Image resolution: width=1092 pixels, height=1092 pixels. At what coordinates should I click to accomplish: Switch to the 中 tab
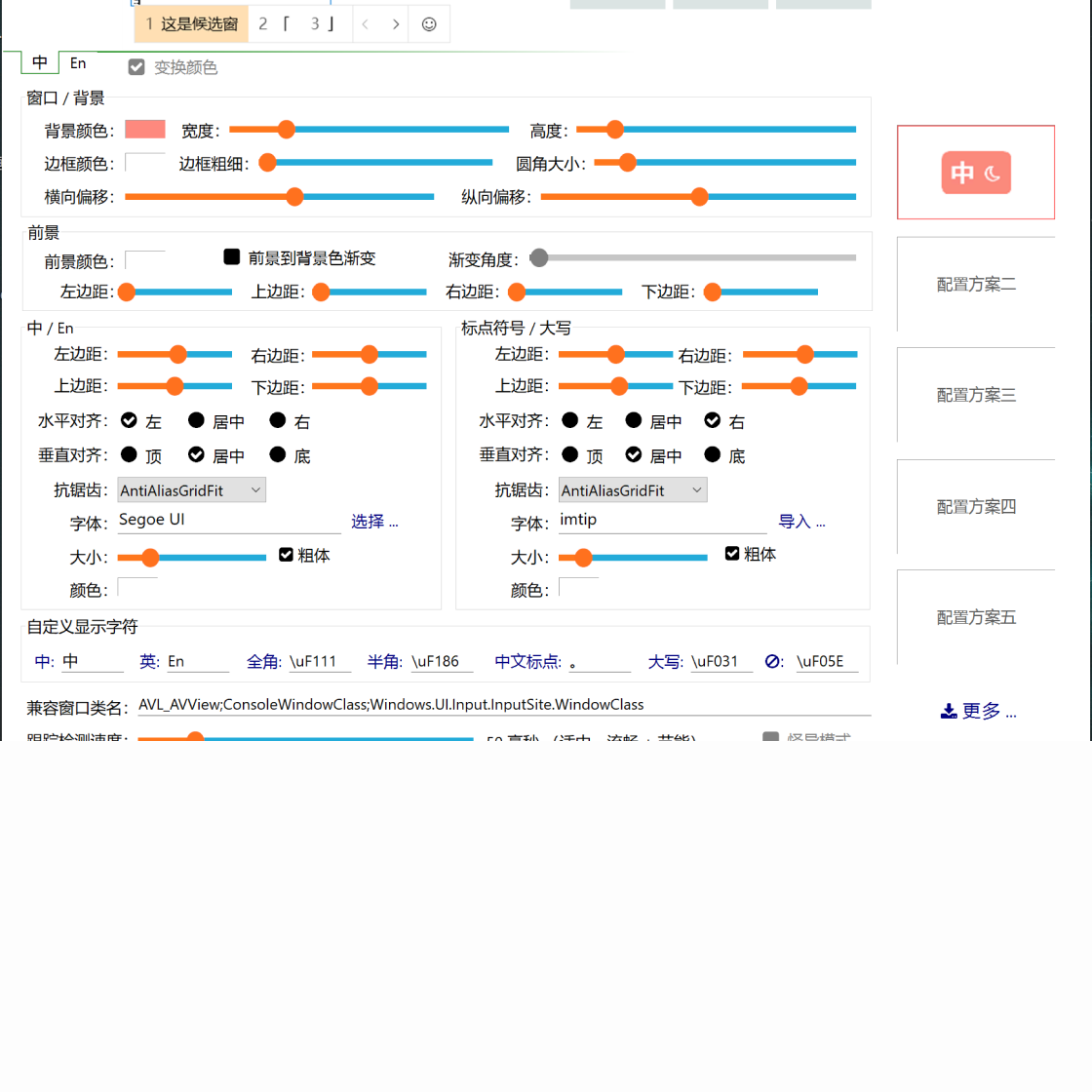point(40,62)
